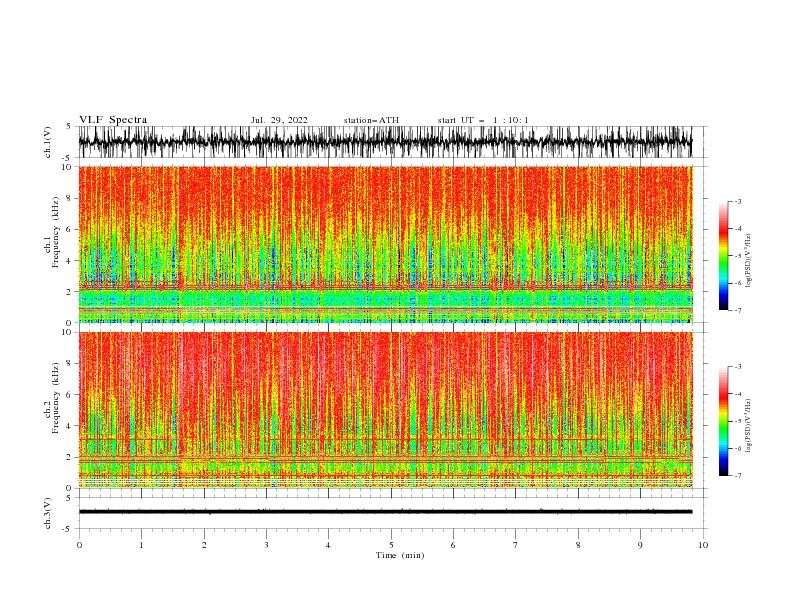Click time axis tick label "5" under Time axis

391,545
